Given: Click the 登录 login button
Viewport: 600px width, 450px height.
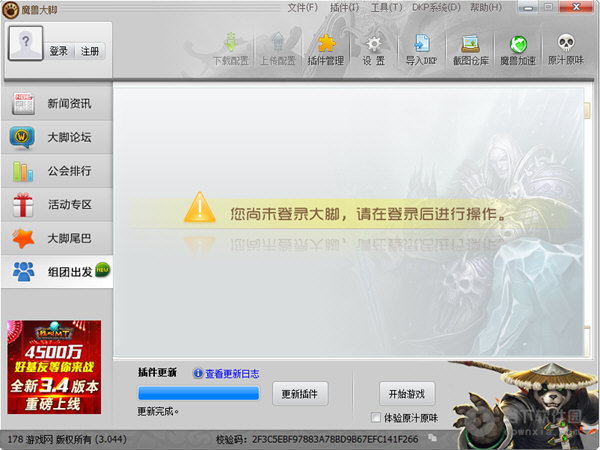Looking at the screenshot, I should 59,51.
